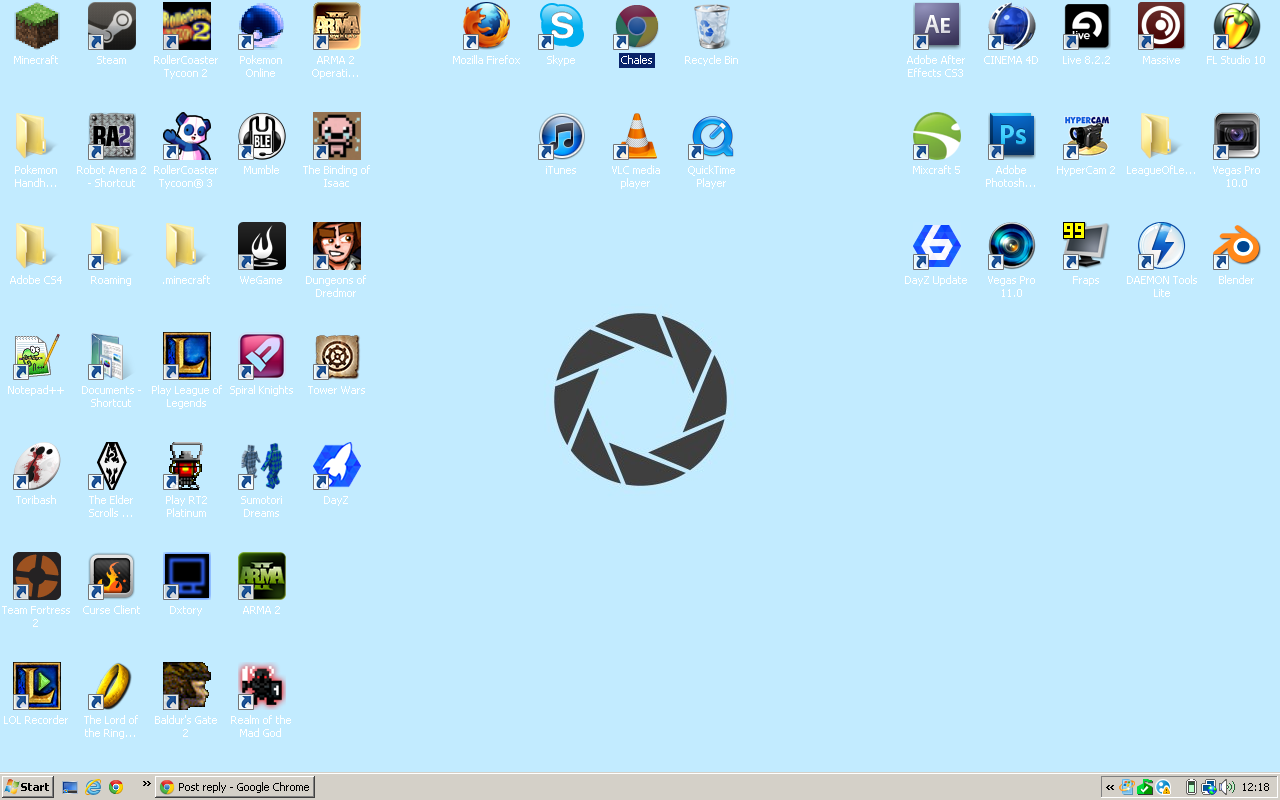Click the Fraps shortcut icon
This screenshot has width=1280, height=800.
point(1086,247)
